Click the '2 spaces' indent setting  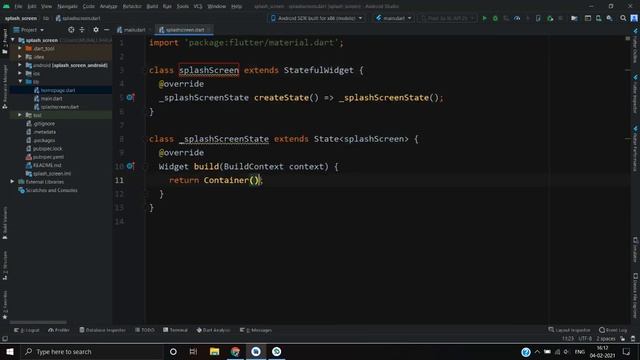click(606, 339)
